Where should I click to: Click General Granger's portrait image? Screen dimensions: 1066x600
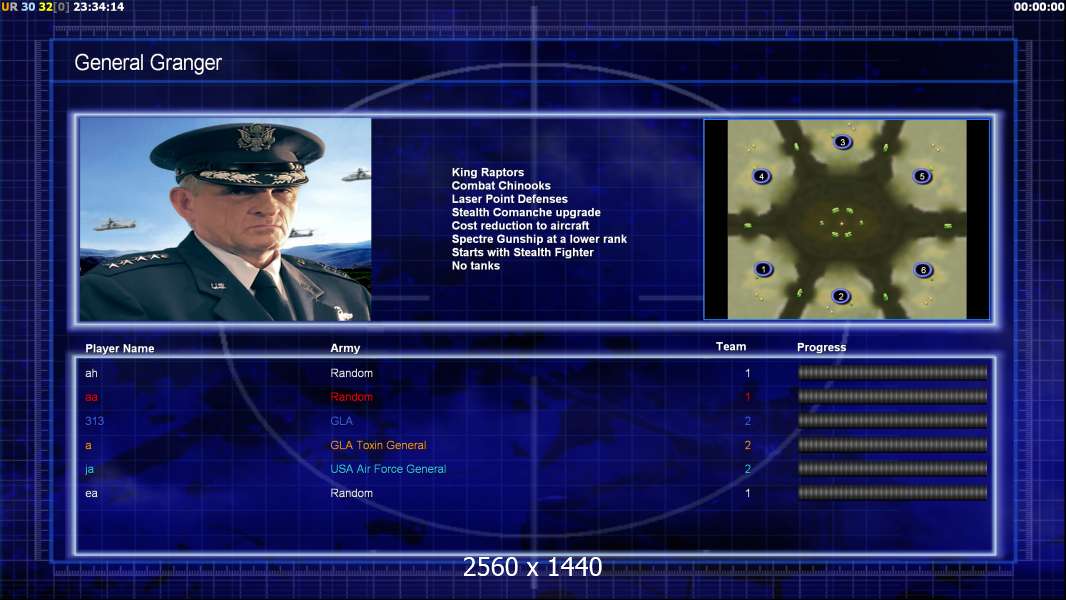click(x=225, y=219)
